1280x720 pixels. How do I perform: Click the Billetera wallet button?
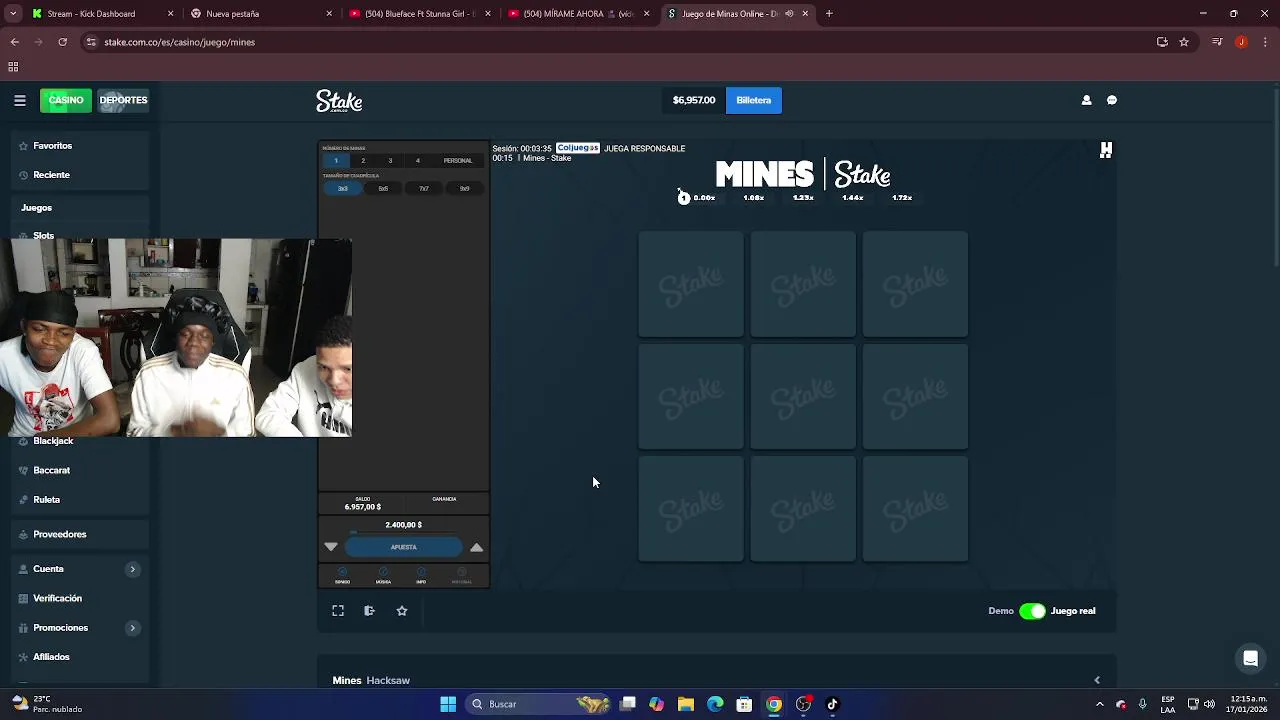coord(754,100)
